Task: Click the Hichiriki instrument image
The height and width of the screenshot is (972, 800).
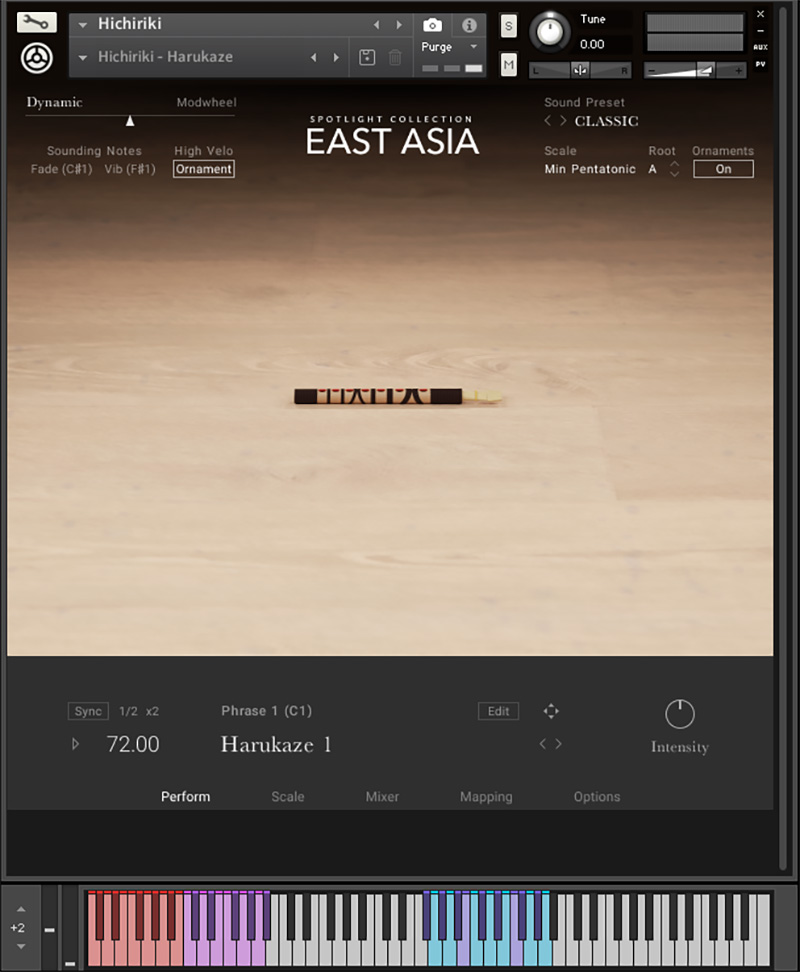Action: point(397,396)
